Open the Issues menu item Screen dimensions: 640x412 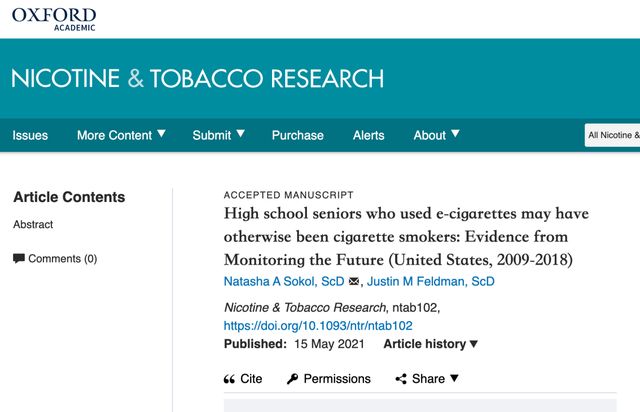coord(30,135)
